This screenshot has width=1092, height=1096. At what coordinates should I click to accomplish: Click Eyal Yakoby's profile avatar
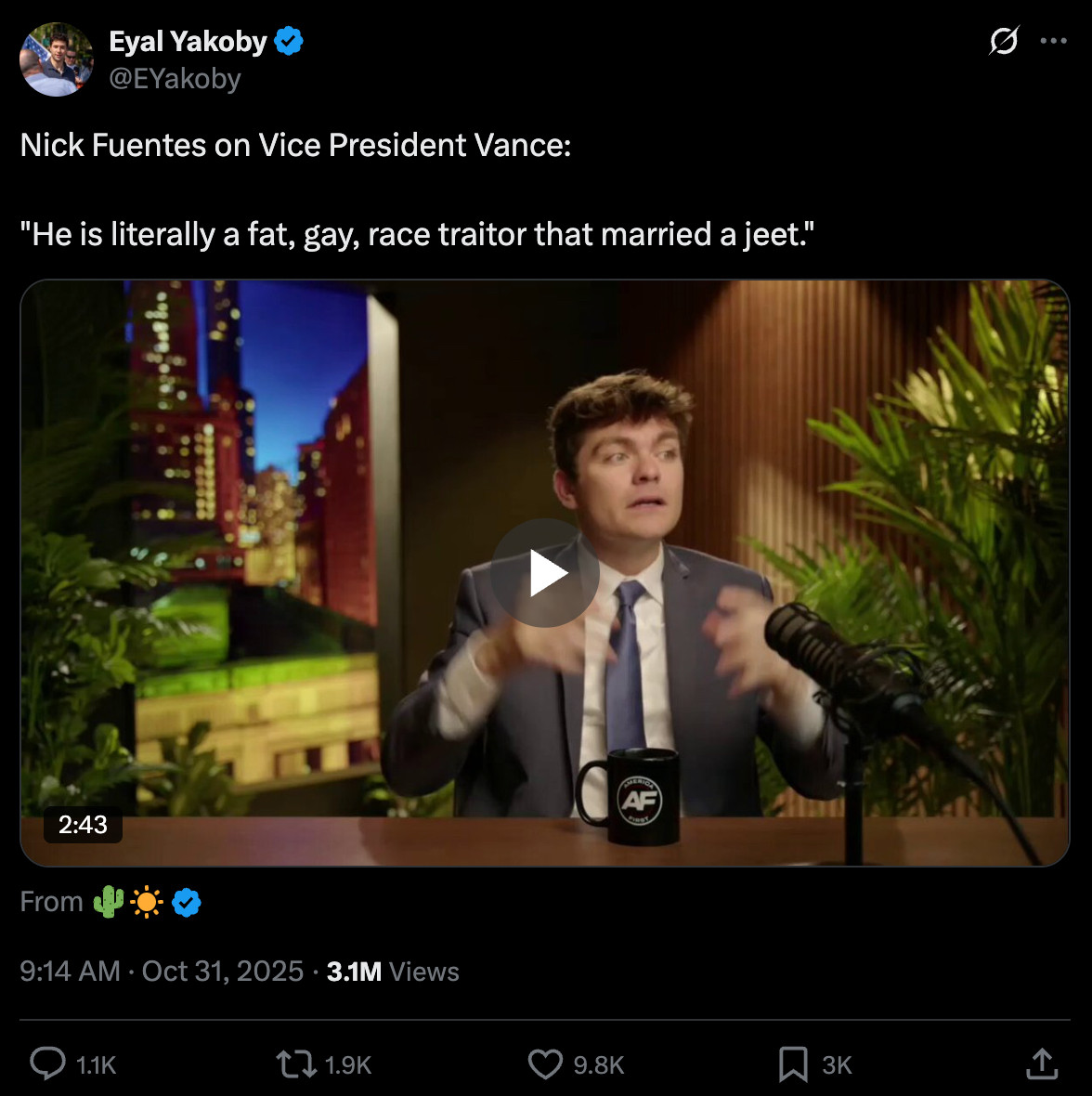pos(57,59)
